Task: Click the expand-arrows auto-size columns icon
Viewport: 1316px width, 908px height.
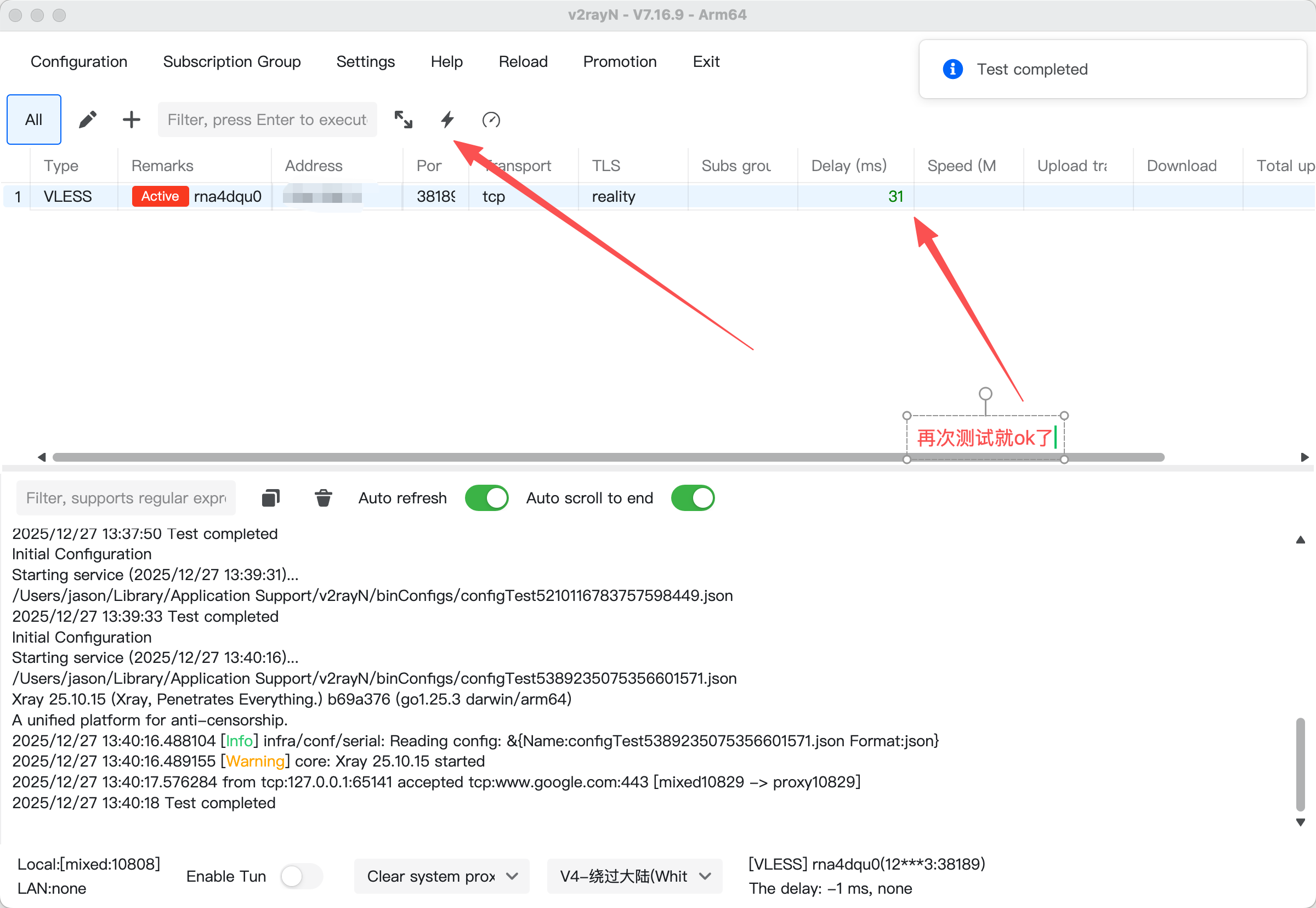Action: tap(404, 120)
